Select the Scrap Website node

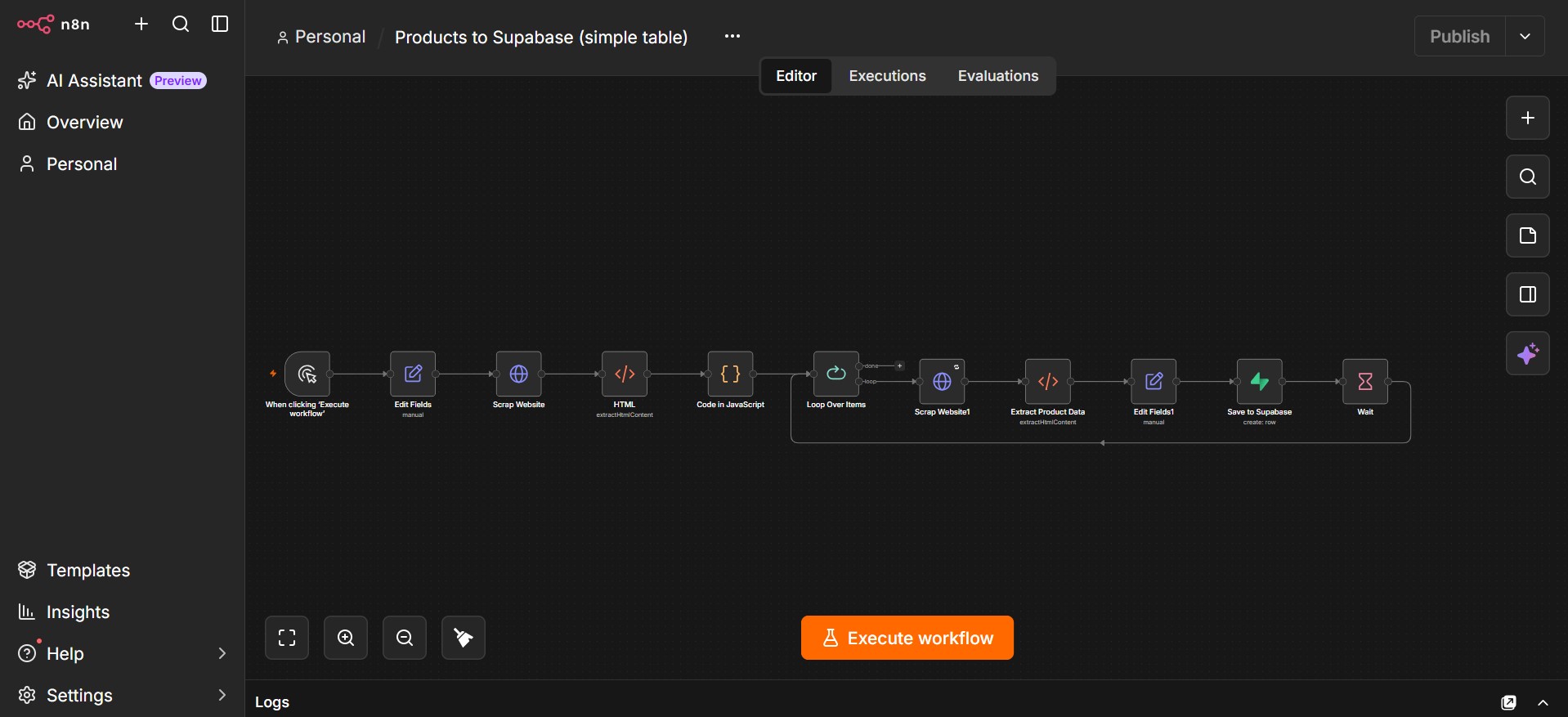coord(519,374)
